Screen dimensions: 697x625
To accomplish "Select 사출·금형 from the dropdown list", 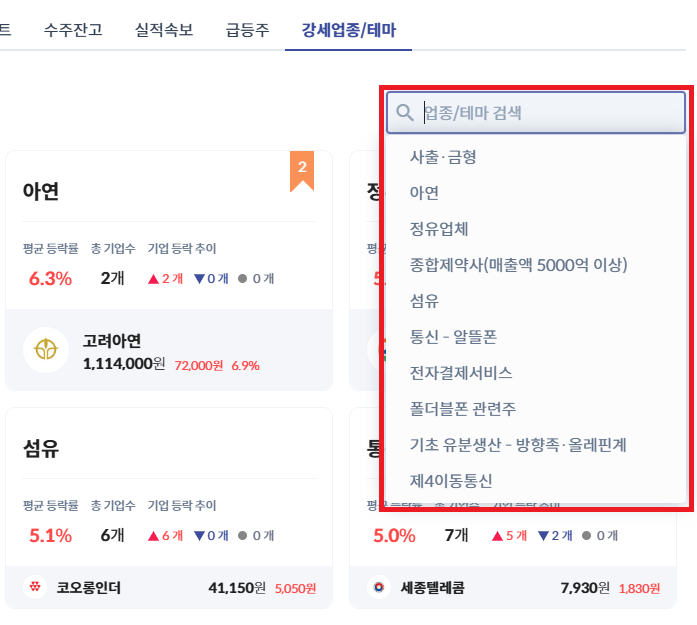I will click(443, 157).
